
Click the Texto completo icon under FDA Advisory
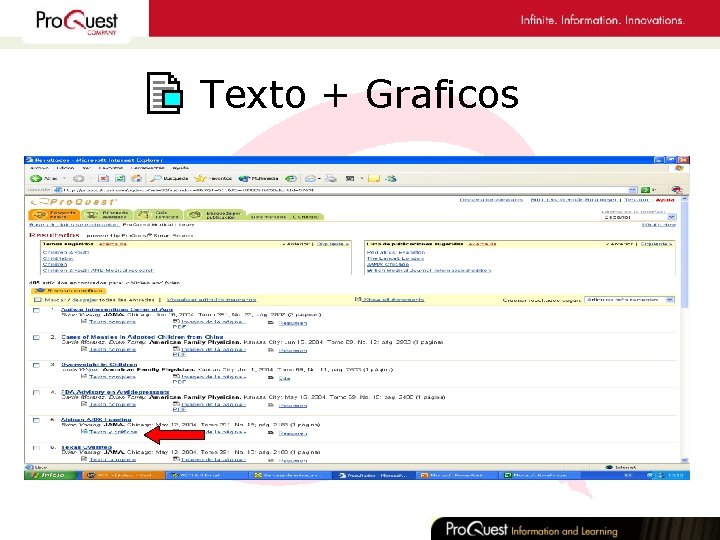tap(84, 404)
